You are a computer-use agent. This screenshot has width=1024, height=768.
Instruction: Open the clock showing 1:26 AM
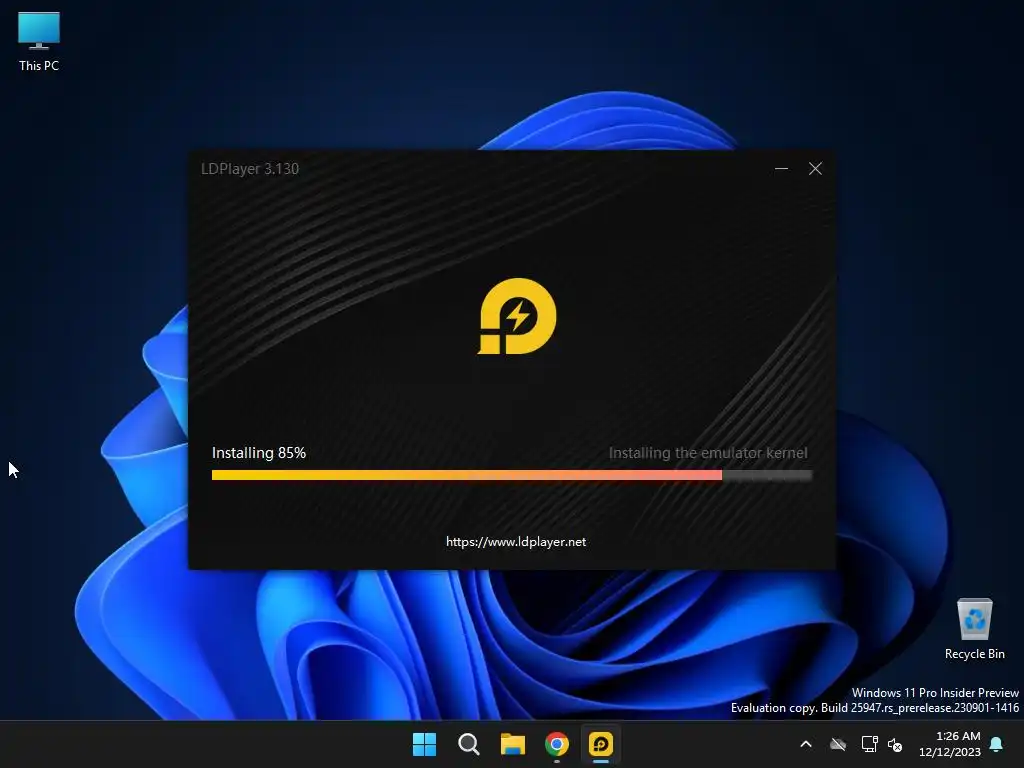(x=950, y=744)
